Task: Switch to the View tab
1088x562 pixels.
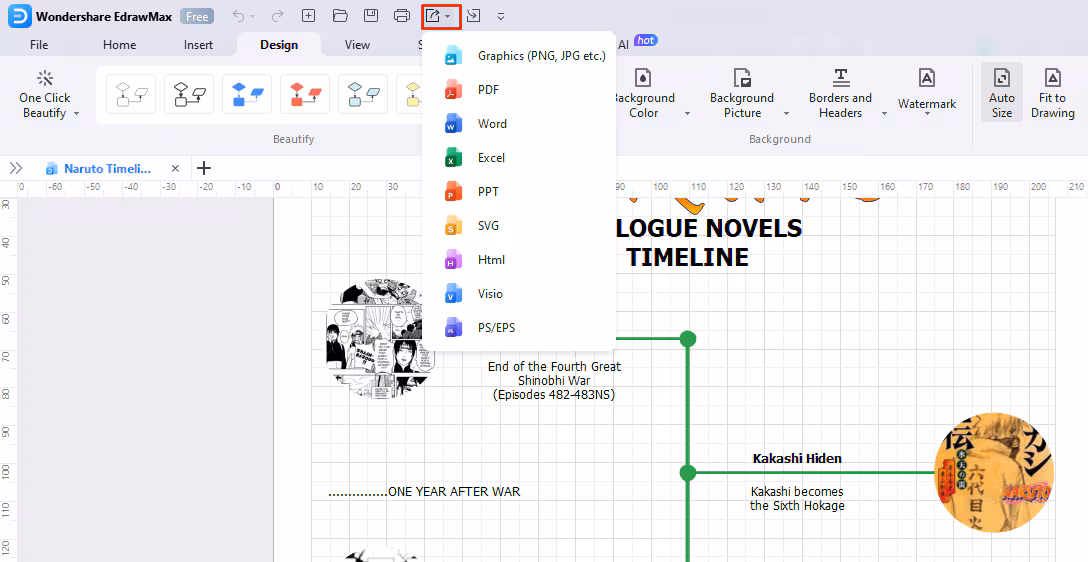Action: click(x=357, y=44)
